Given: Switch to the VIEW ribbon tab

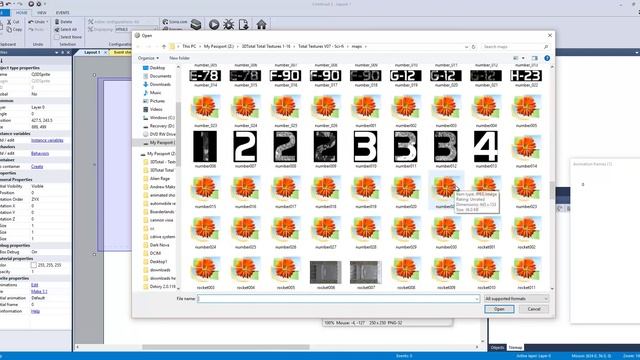Looking at the screenshot, I should tap(42, 13).
